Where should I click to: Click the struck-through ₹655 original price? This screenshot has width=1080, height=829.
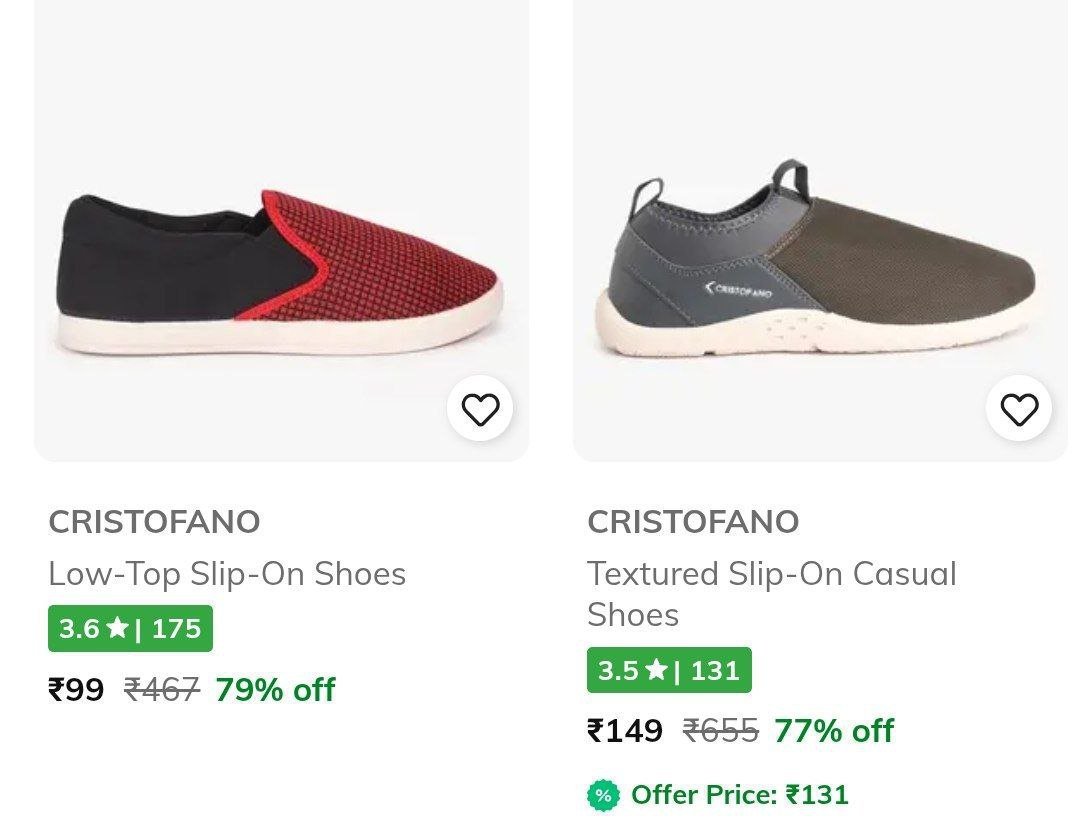pyautogui.click(x=721, y=731)
